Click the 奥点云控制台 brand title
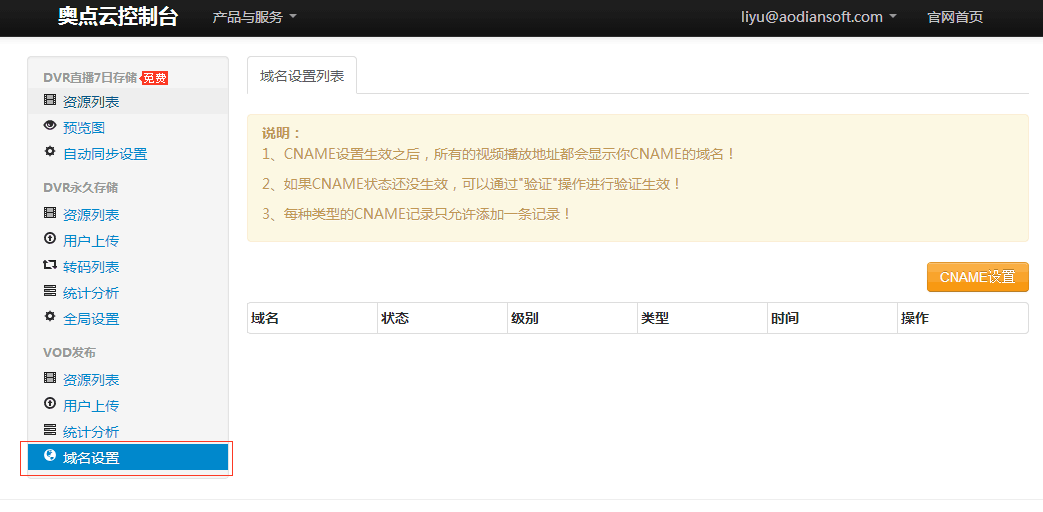Viewport: 1043px width, 512px height. pyautogui.click(x=118, y=17)
